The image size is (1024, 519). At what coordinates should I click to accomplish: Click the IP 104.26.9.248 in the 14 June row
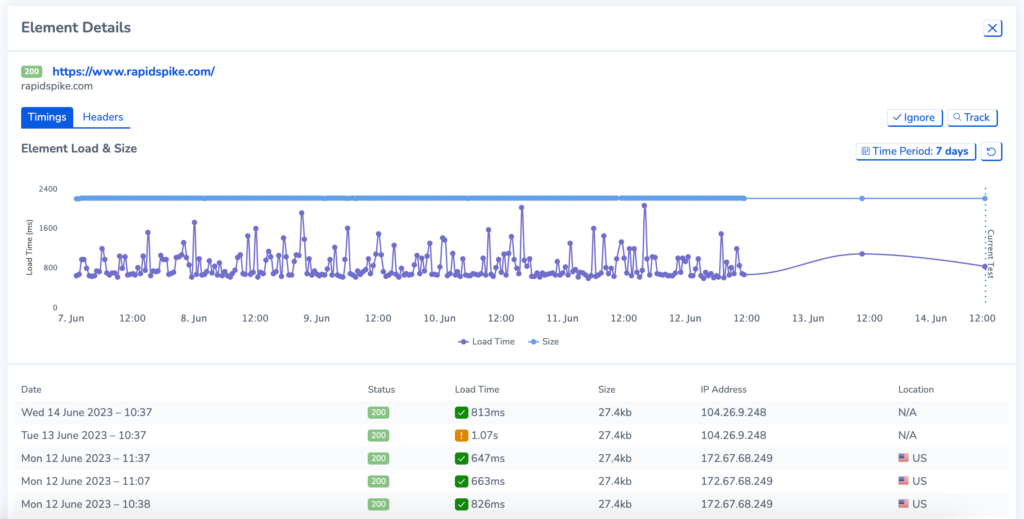click(x=733, y=413)
